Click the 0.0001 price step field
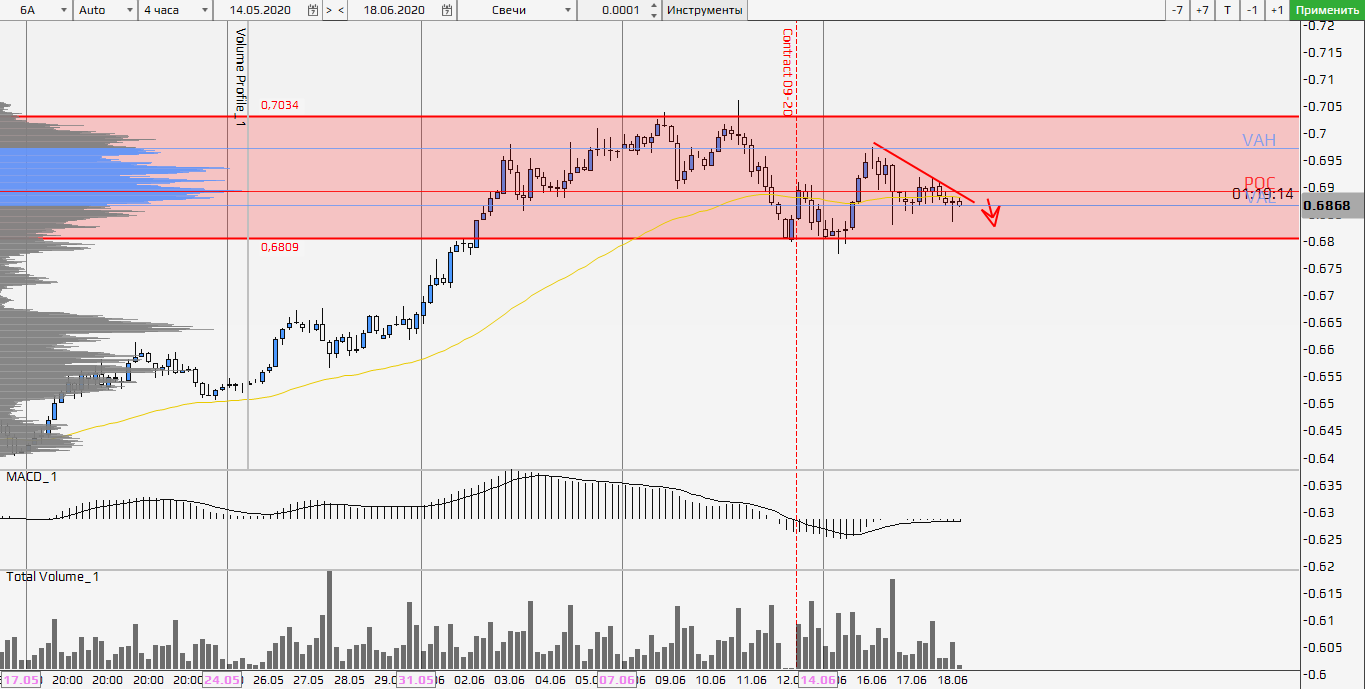1365x689 pixels. [x=620, y=10]
